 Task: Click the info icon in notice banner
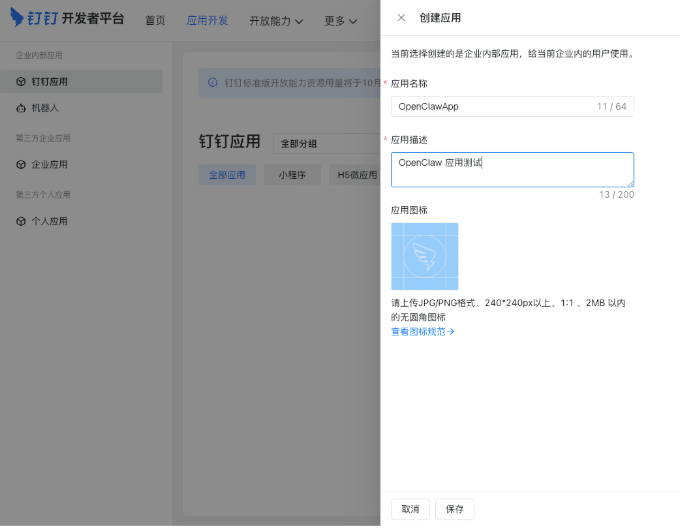click(212, 83)
